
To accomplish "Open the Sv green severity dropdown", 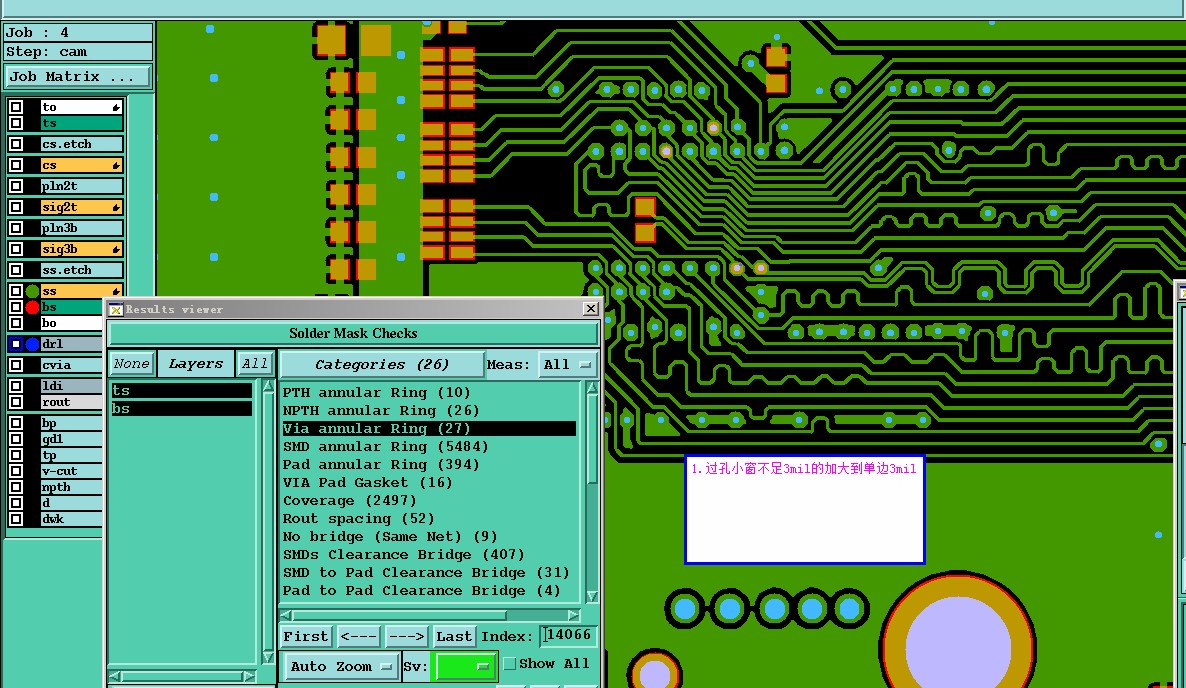I will [x=464, y=666].
